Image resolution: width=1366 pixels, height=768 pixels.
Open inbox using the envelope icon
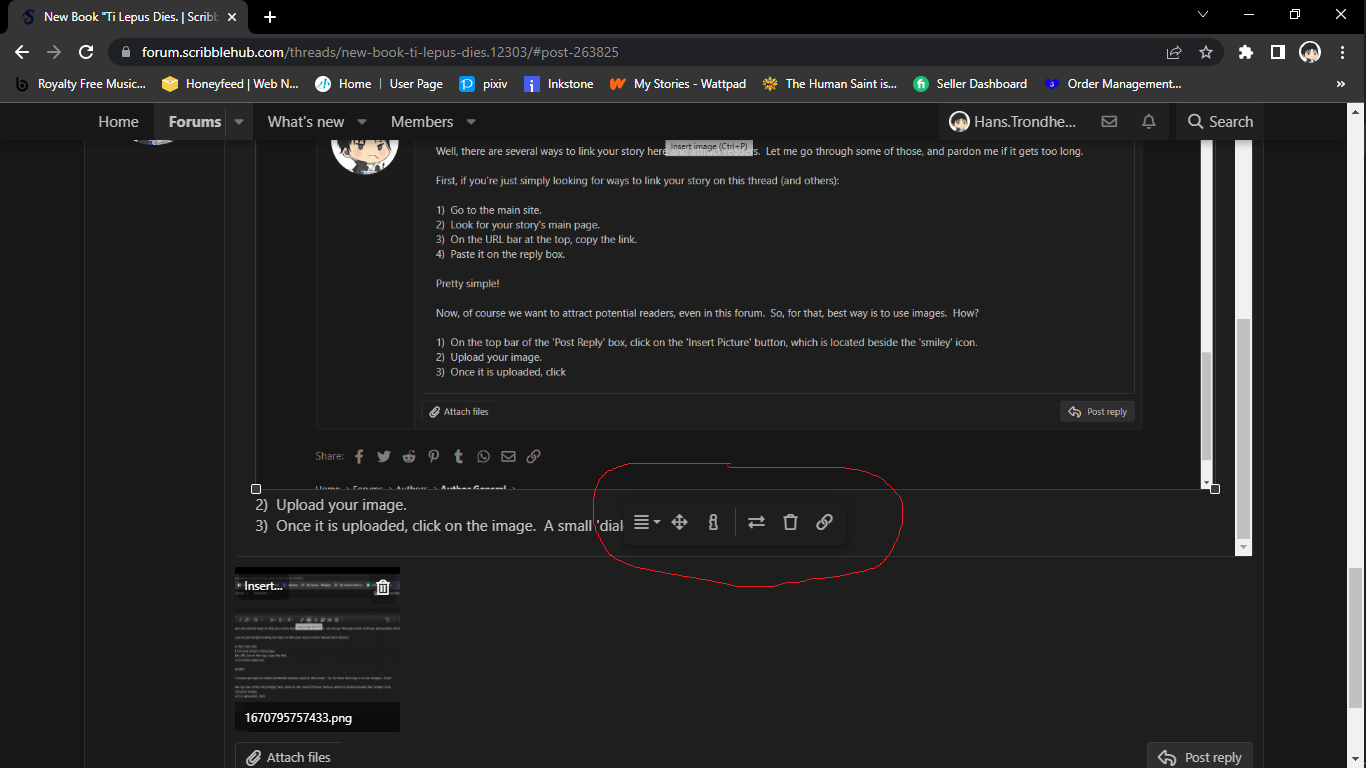[x=1108, y=121]
